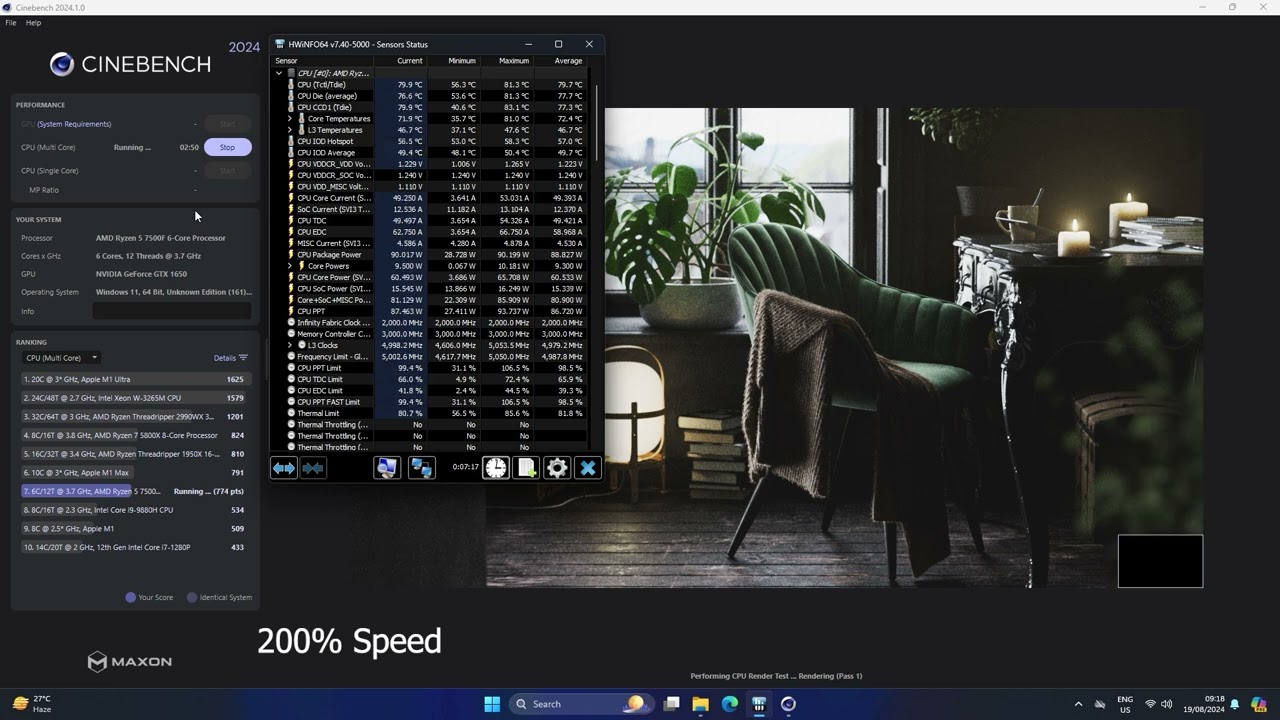Open the ENG US language switcher
The image size is (1280, 720).
(1125, 704)
